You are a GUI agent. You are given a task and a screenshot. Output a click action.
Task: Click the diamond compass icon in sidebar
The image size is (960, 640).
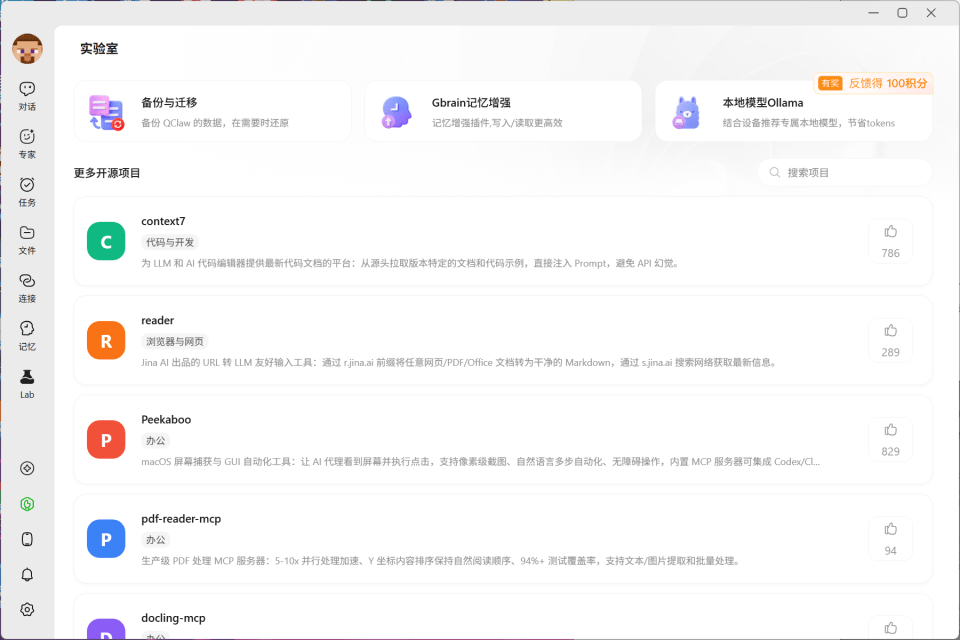(27, 469)
